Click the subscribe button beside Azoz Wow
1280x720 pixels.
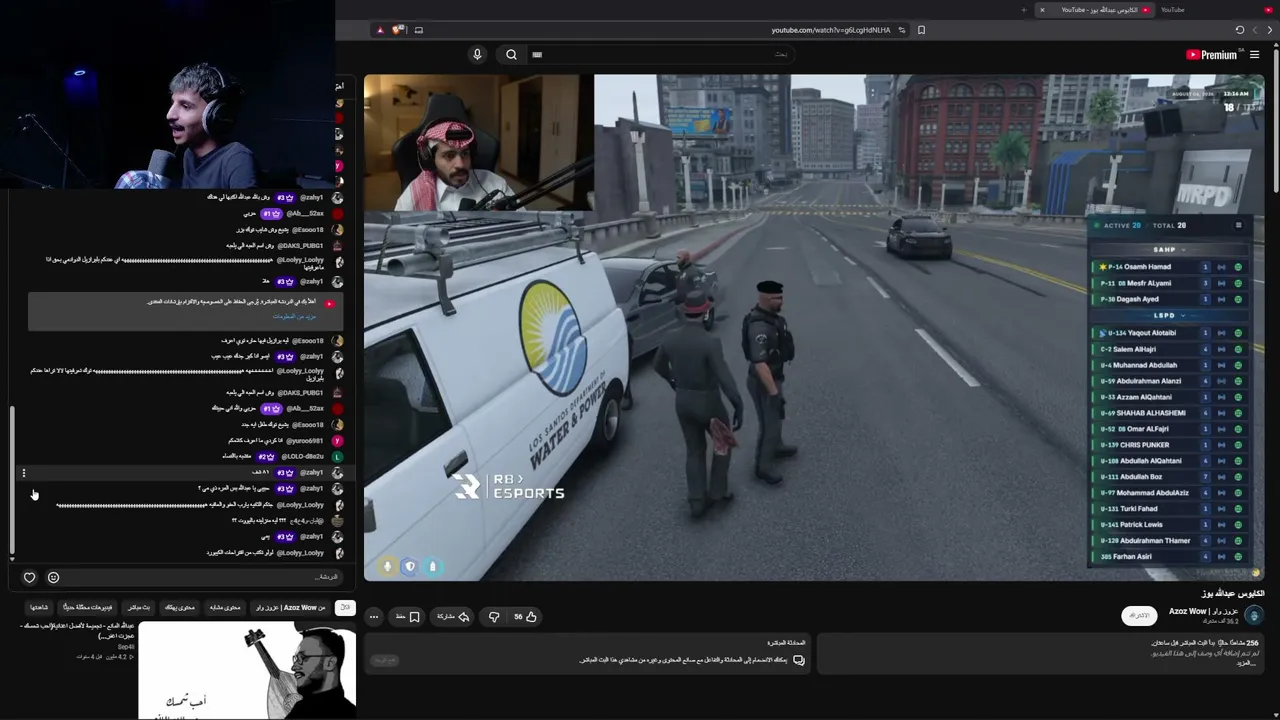(1139, 616)
